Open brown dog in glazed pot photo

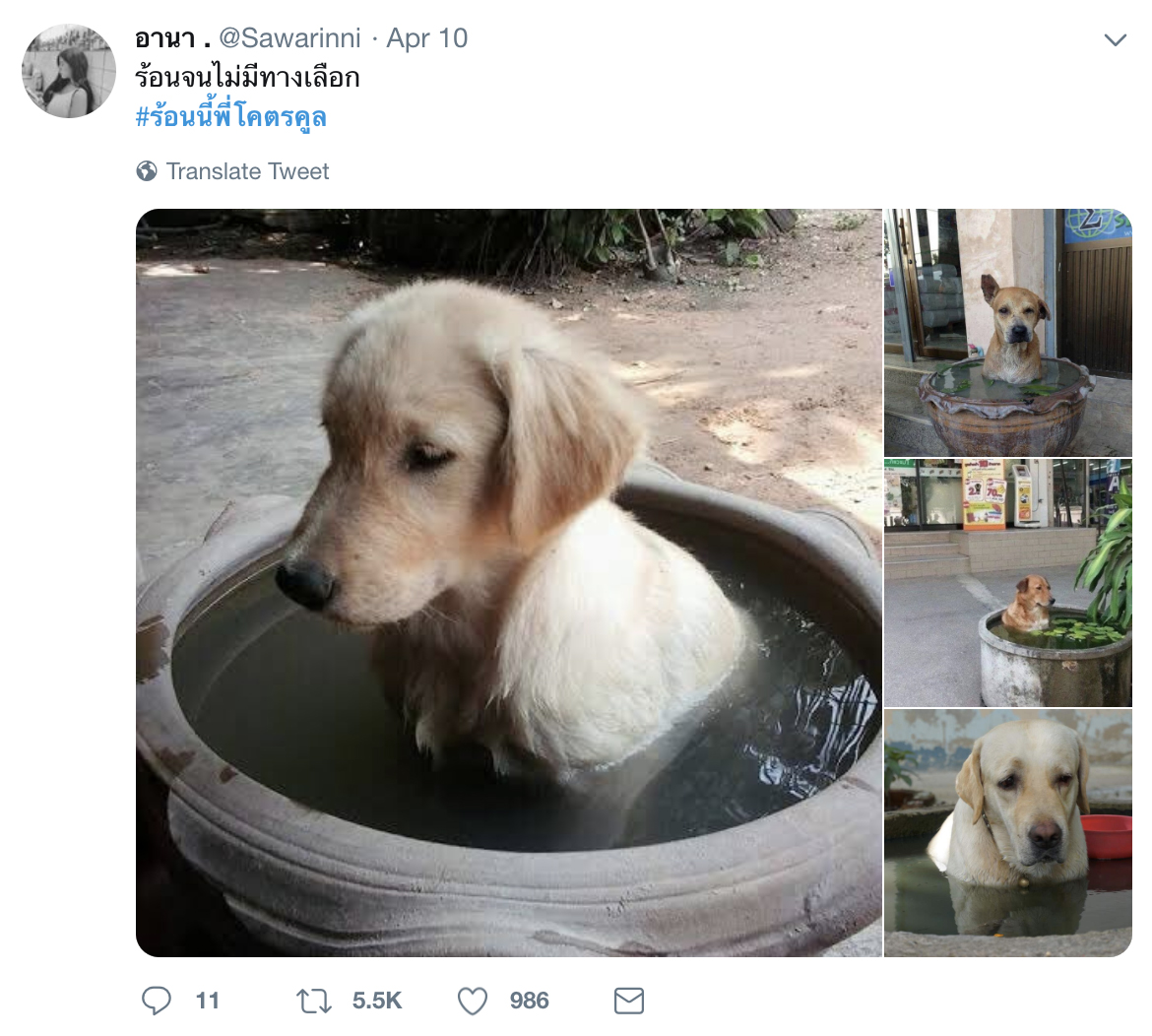tap(1008, 332)
